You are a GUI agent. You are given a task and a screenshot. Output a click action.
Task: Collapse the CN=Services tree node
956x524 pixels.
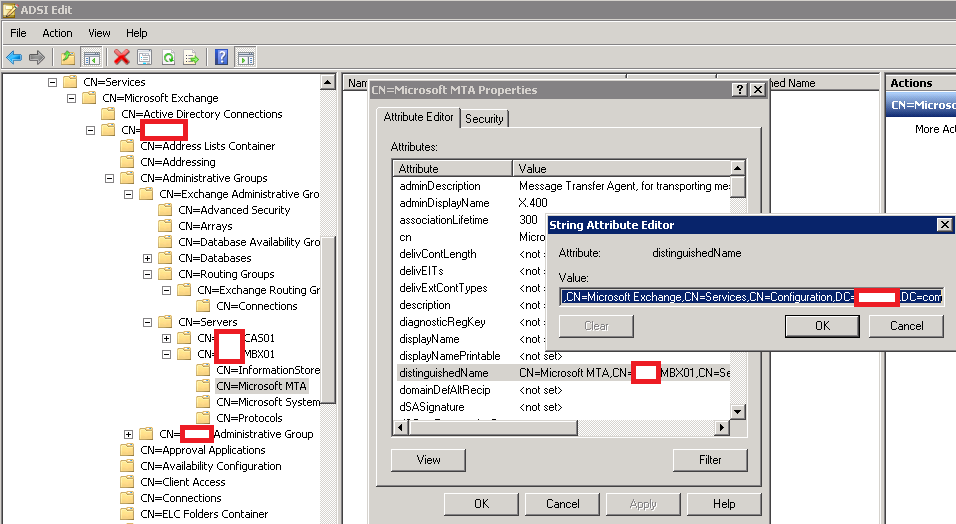[52, 82]
